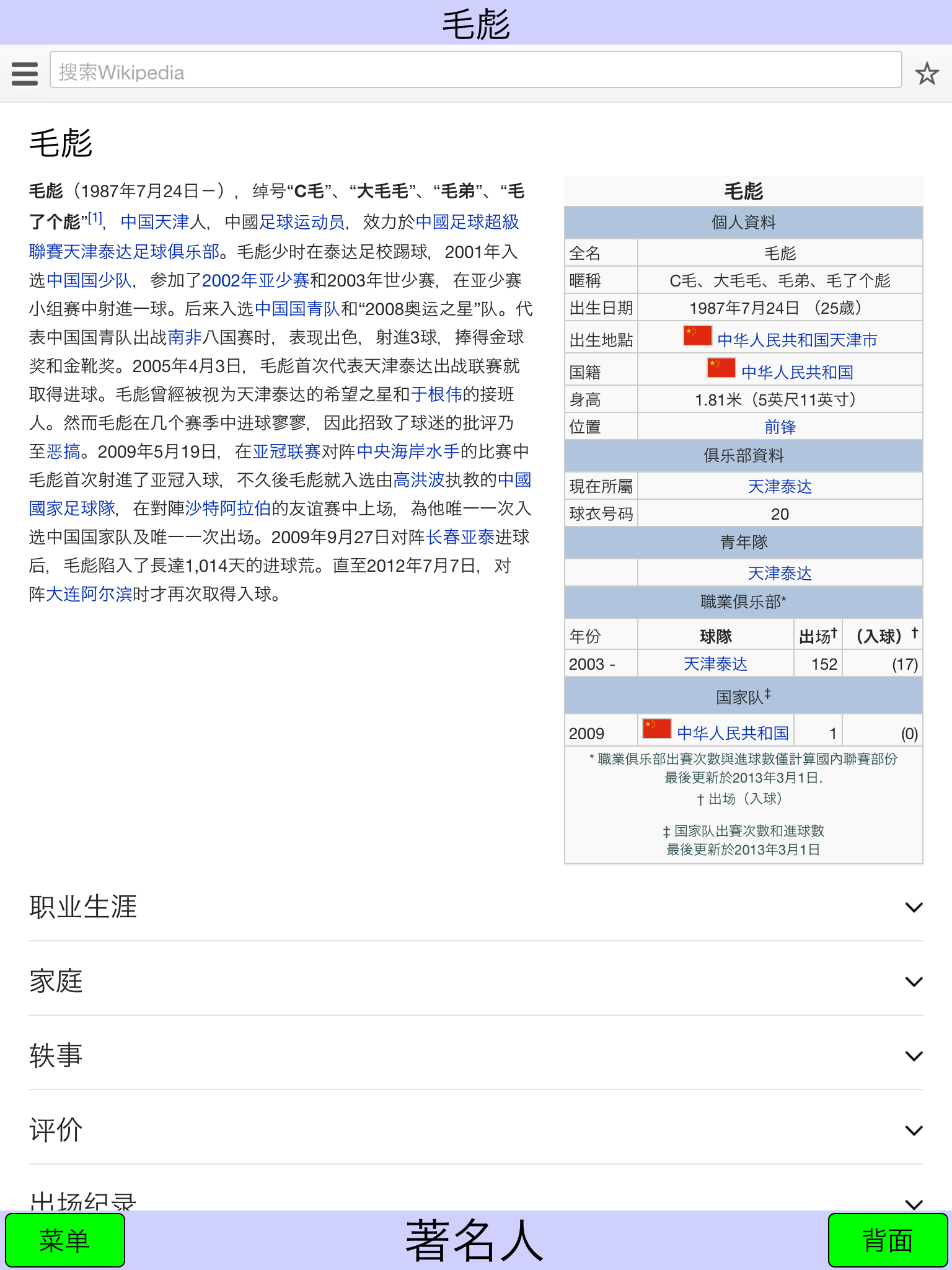Screen dimensions: 952x1270
Task: Open the reference [1] footnote link
Action: click(94, 218)
